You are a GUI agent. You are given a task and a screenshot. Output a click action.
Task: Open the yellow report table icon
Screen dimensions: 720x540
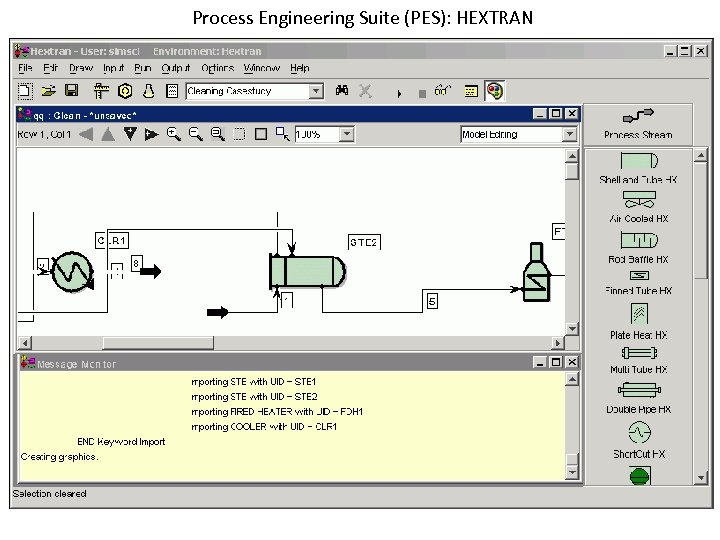pos(471,91)
